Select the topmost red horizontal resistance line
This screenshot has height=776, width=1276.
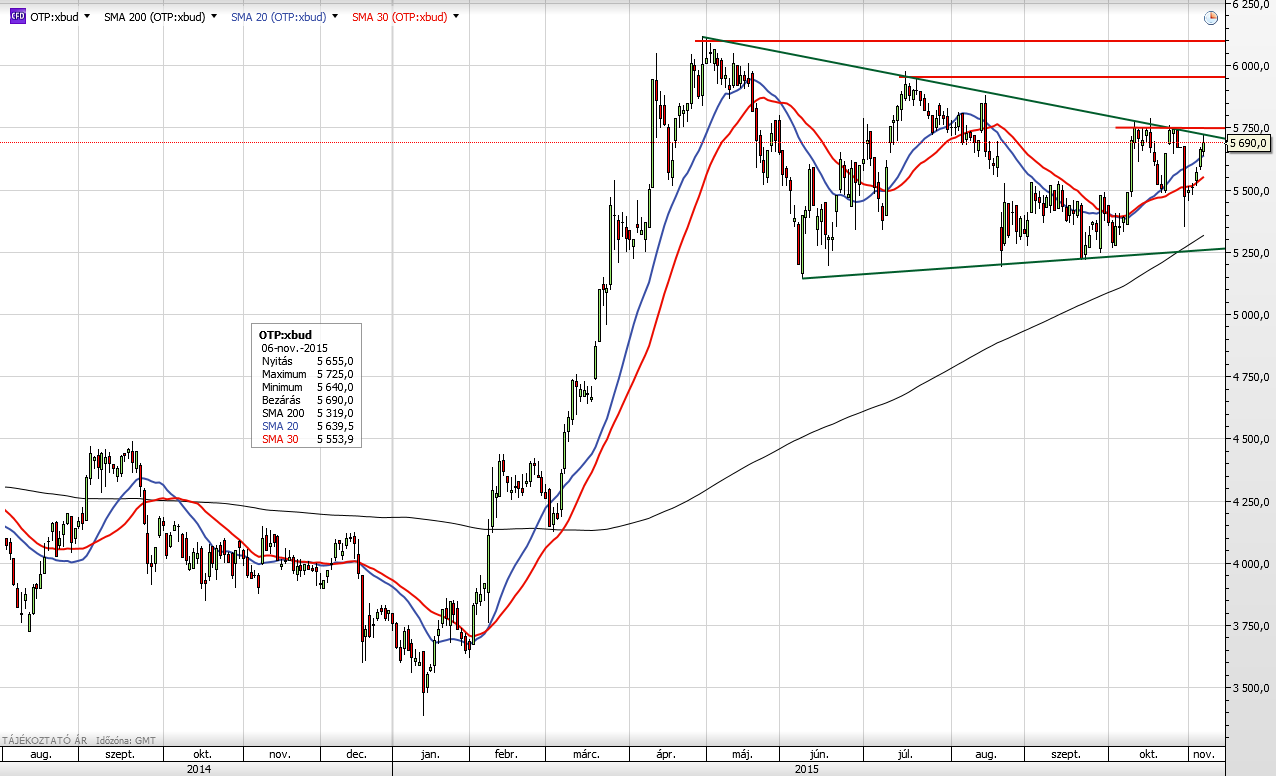pyautogui.click(x=960, y=41)
